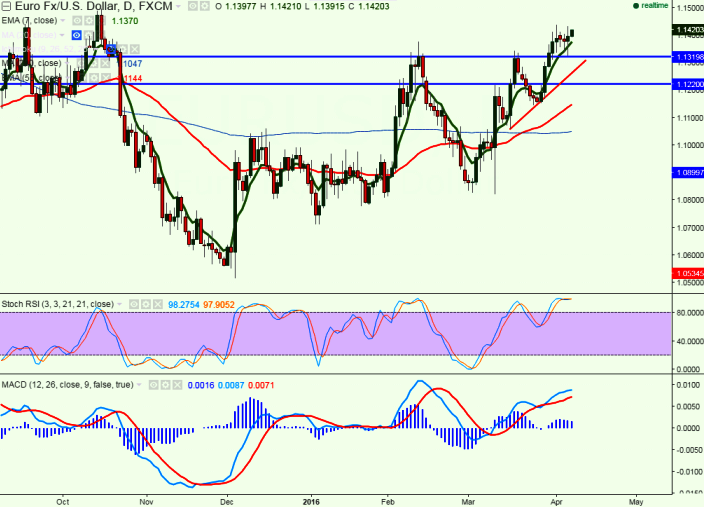
Task: Open Euro Fx/U.S. Dollar symbol dropdown arrow
Action: click(x=179, y=7)
